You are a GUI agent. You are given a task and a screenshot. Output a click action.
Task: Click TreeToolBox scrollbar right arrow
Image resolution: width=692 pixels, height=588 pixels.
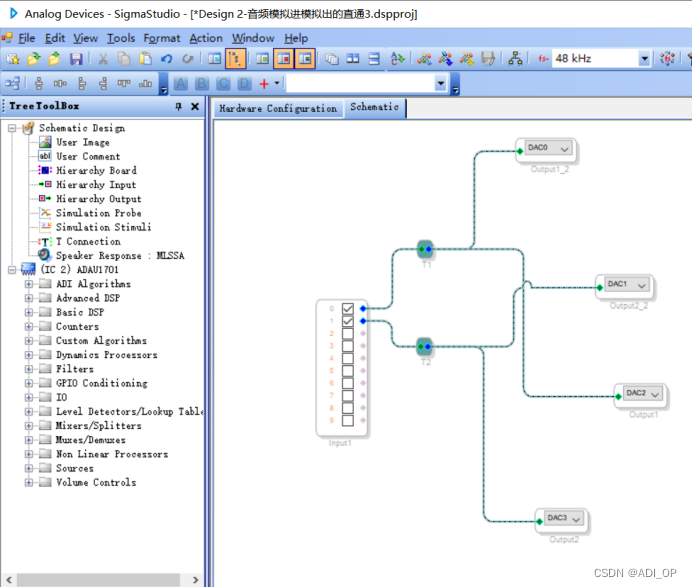[196, 580]
